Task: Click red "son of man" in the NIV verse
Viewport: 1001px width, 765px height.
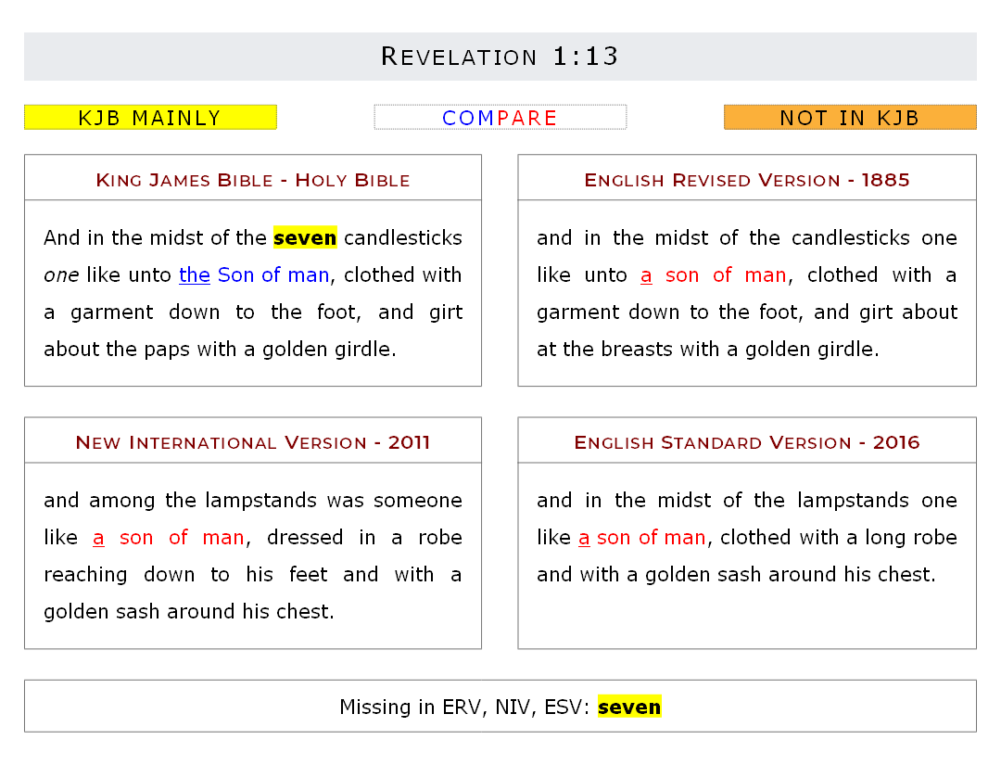Action: coord(182,538)
